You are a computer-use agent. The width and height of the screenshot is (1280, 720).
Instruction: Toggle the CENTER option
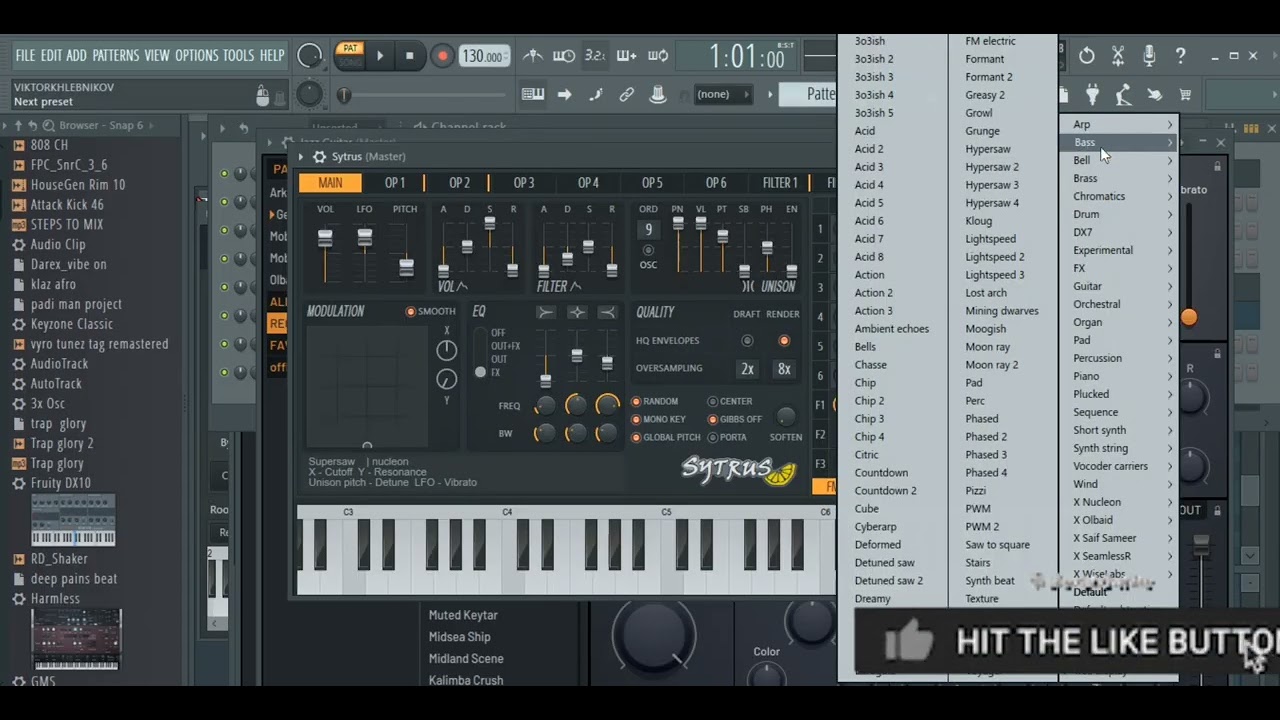(730, 401)
